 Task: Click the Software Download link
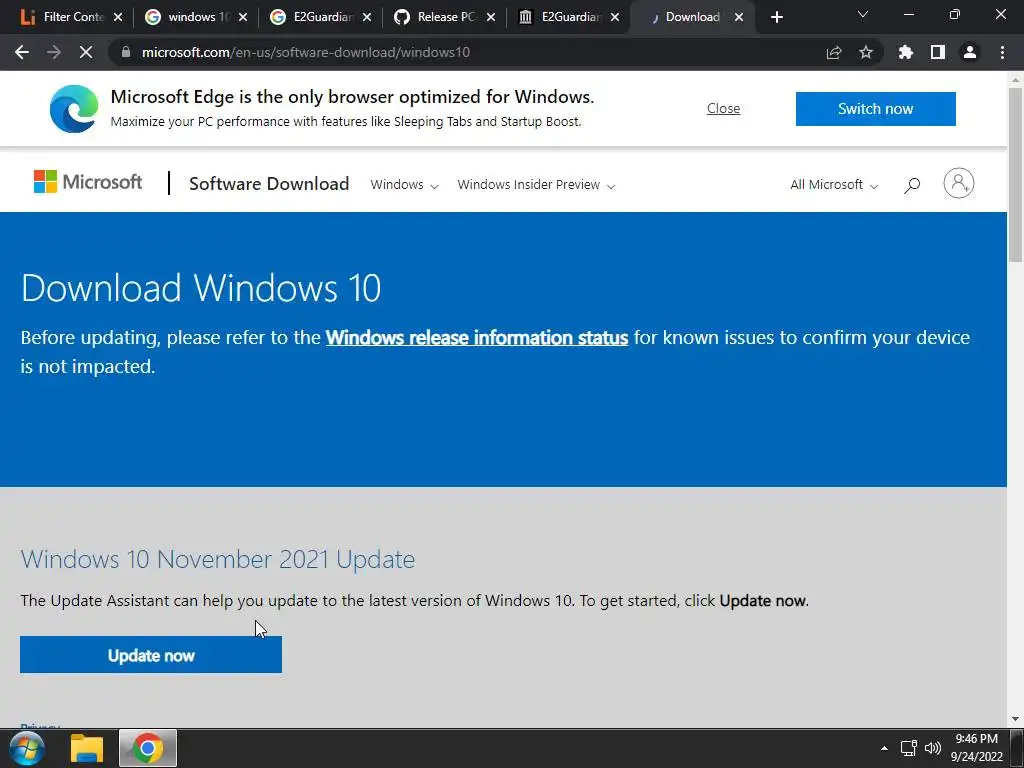click(x=269, y=184)
